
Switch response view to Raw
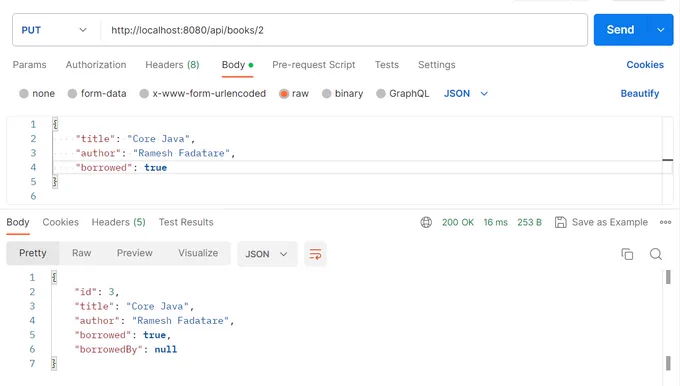[x=82, y=253]
